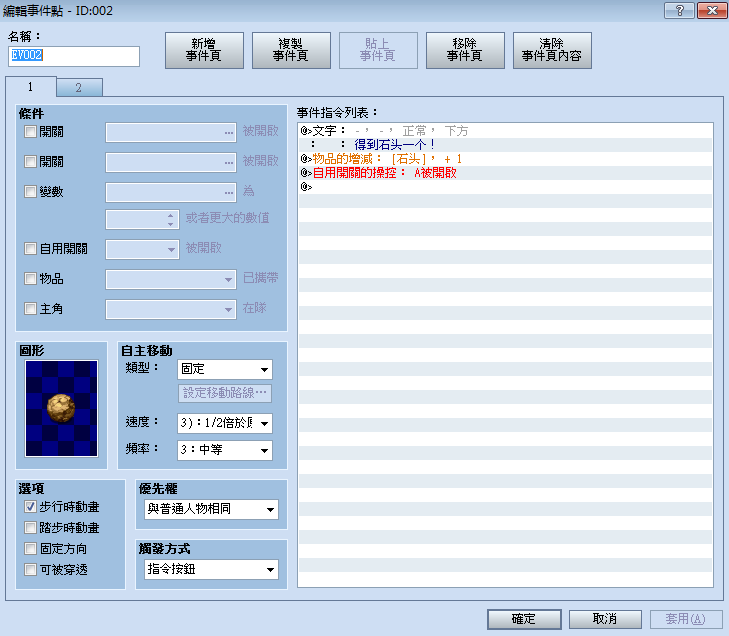Viewport: 729px width, 636px height.
Task: Open the help question mark button
Action: (679, 10)
